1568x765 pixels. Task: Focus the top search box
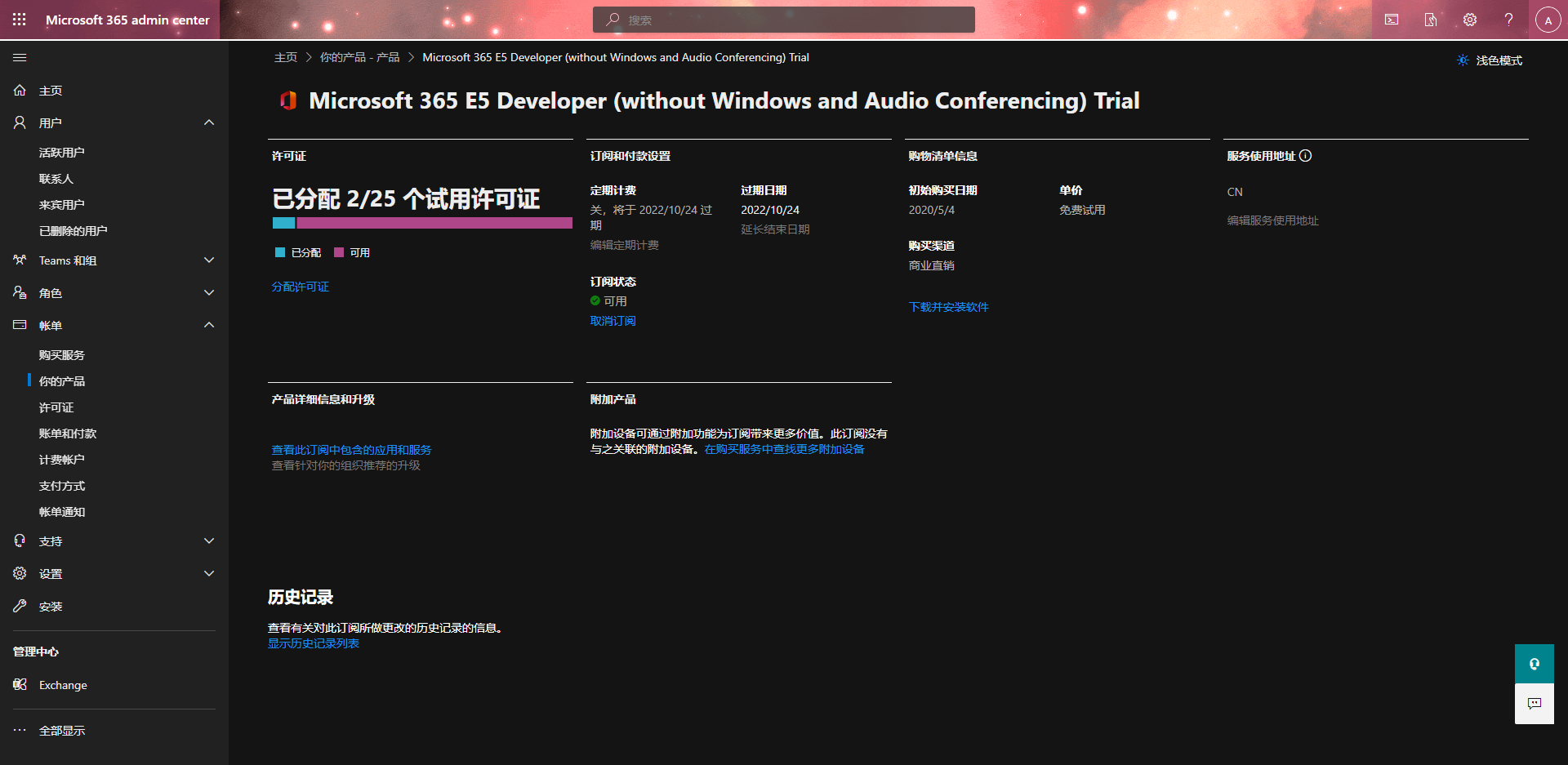pos(784,20)
